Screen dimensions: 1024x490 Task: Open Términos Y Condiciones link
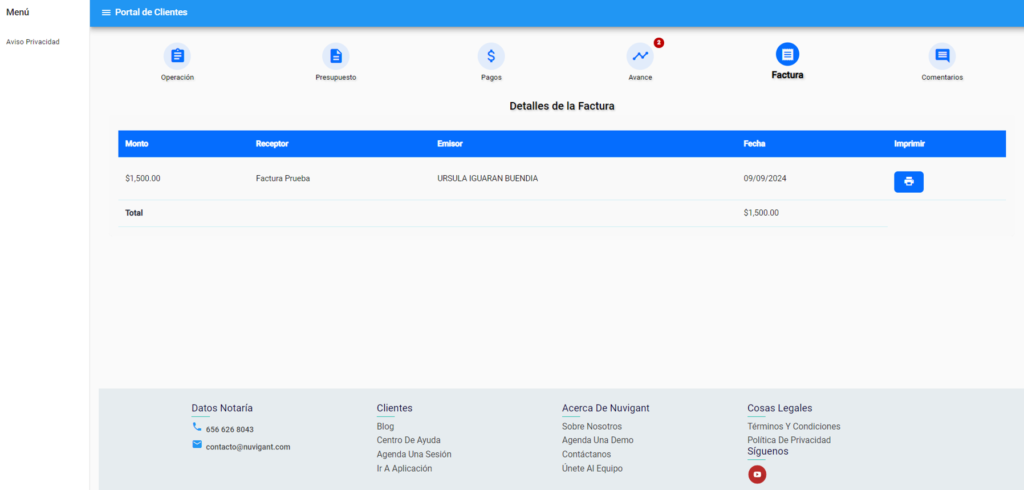793,427
